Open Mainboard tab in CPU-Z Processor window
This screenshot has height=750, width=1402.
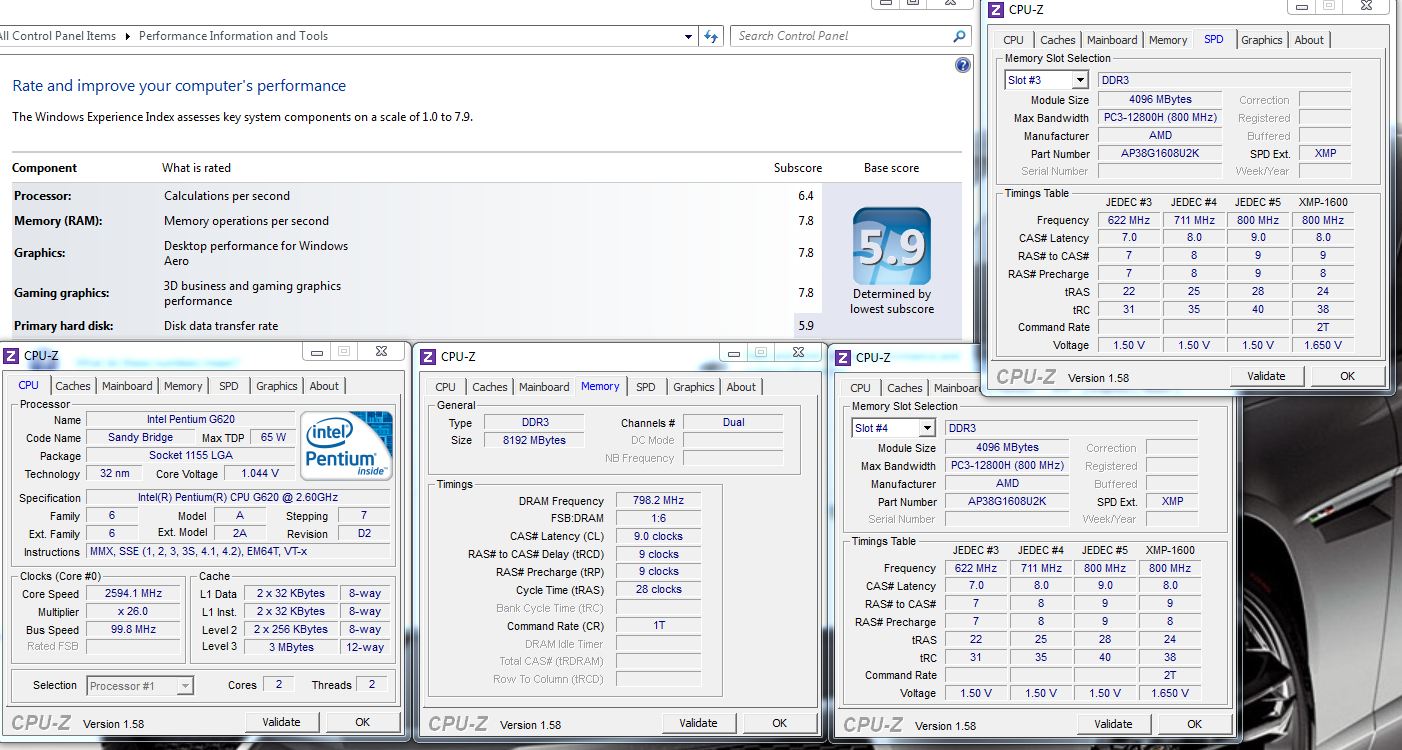click(x=128, y=386)
